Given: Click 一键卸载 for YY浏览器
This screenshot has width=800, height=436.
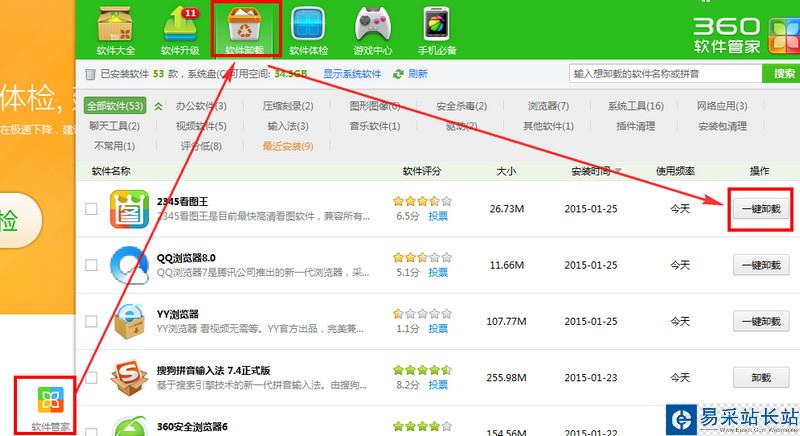Looking at the screenshot, I should [761, 321].
